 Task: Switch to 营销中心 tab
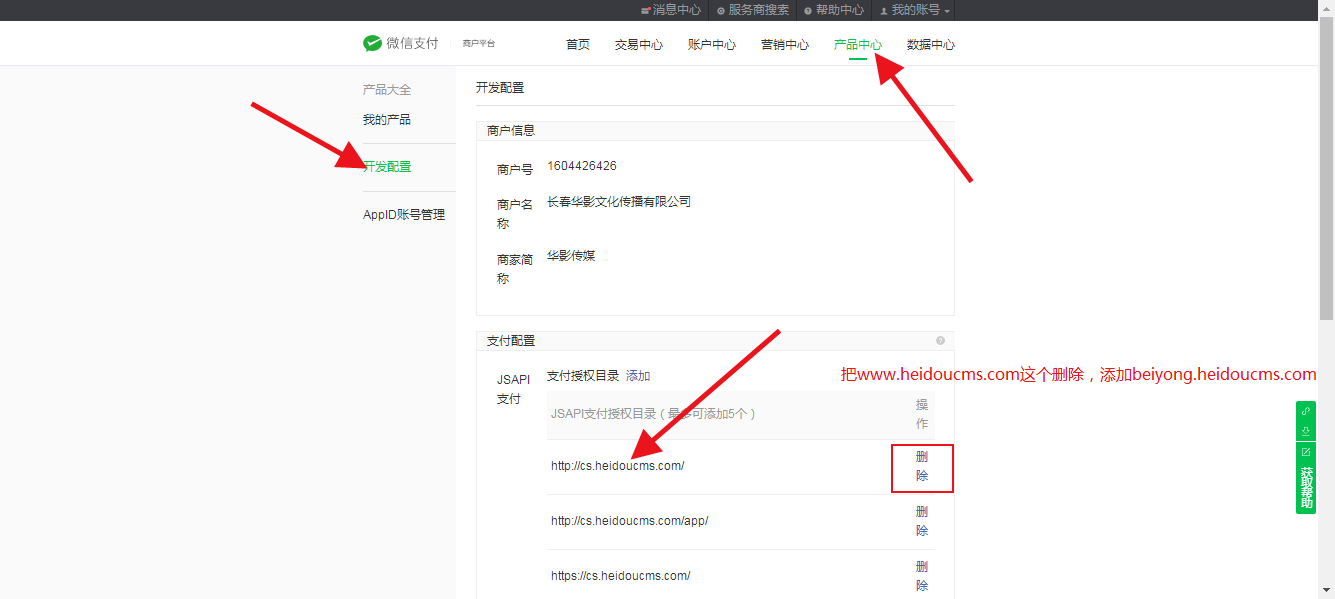(x=785, y=45)
